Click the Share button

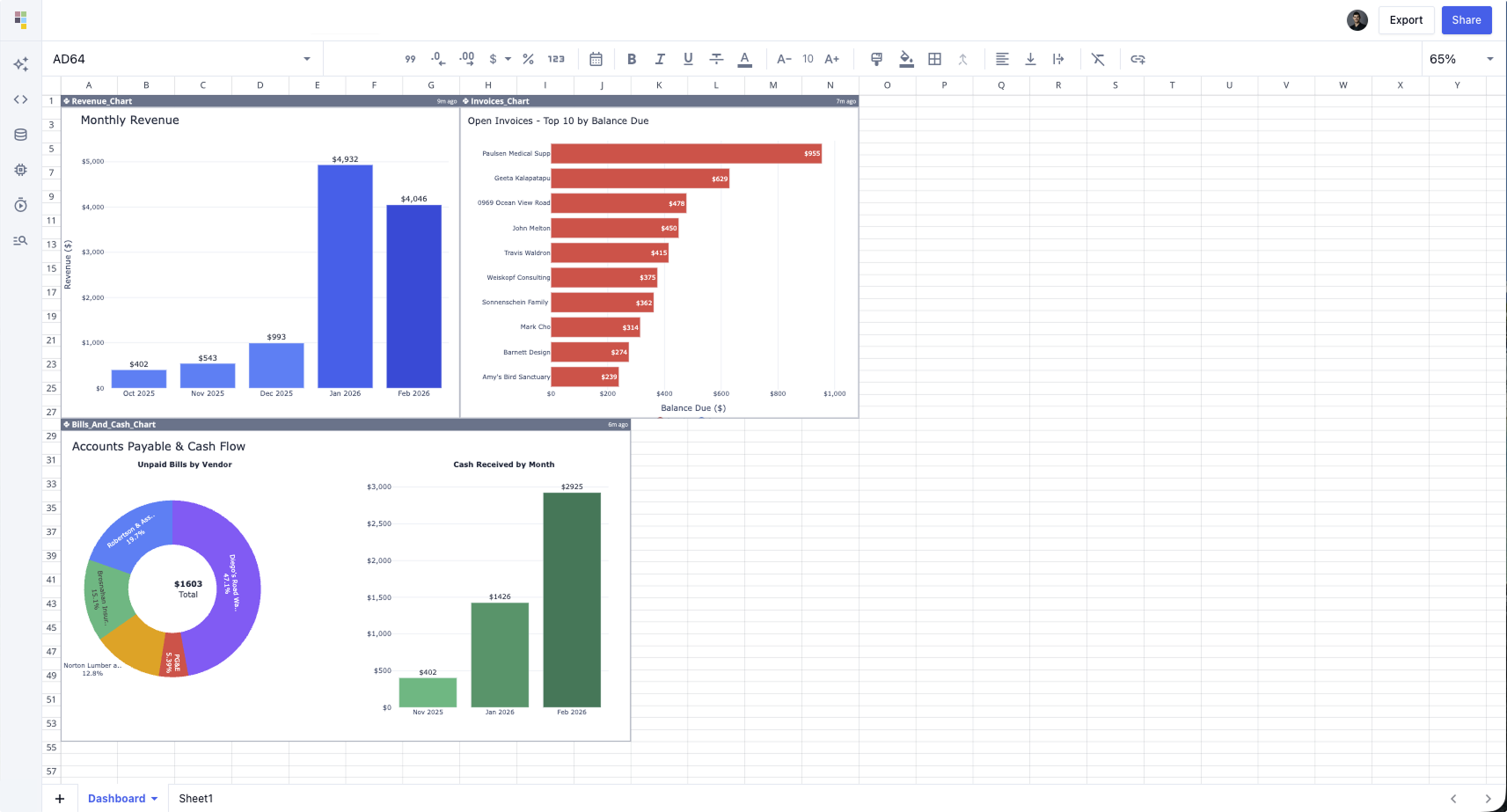click(x=1466, y=20)
